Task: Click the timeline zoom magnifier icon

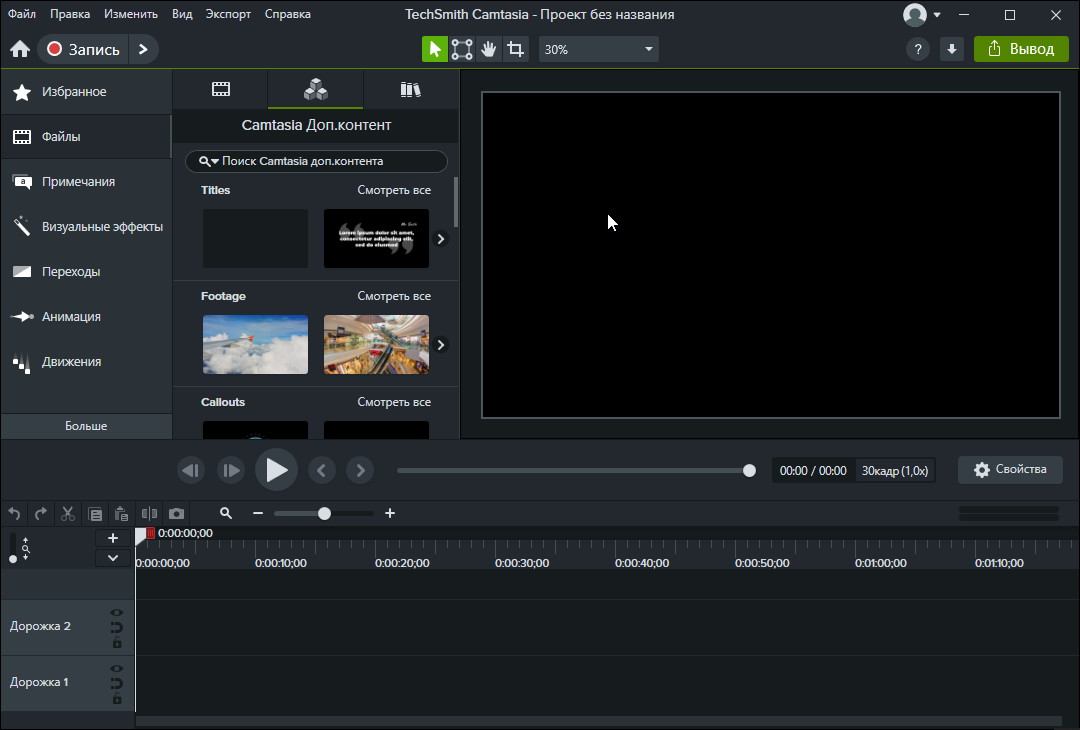Action: [x=226, y=513]
